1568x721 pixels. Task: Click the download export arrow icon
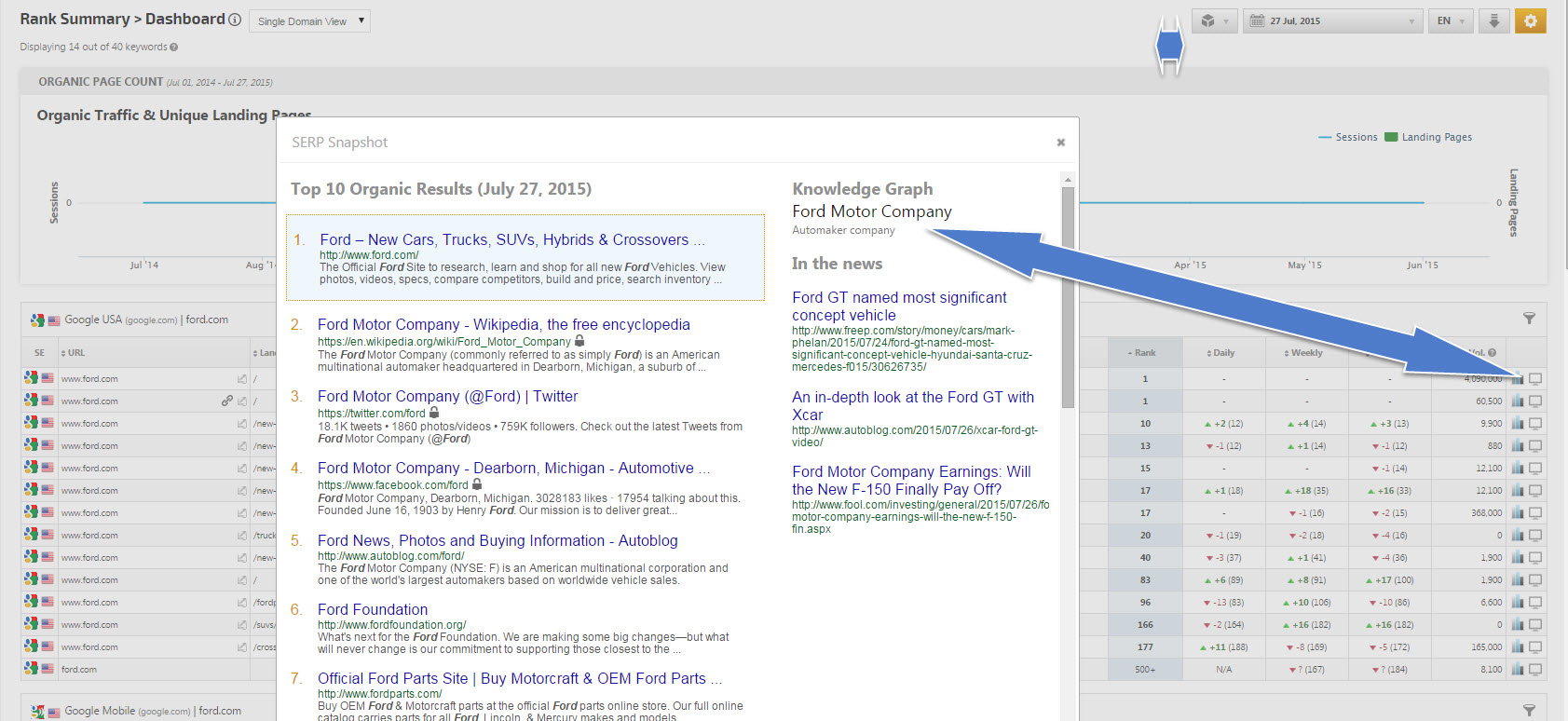(1493, 20)
